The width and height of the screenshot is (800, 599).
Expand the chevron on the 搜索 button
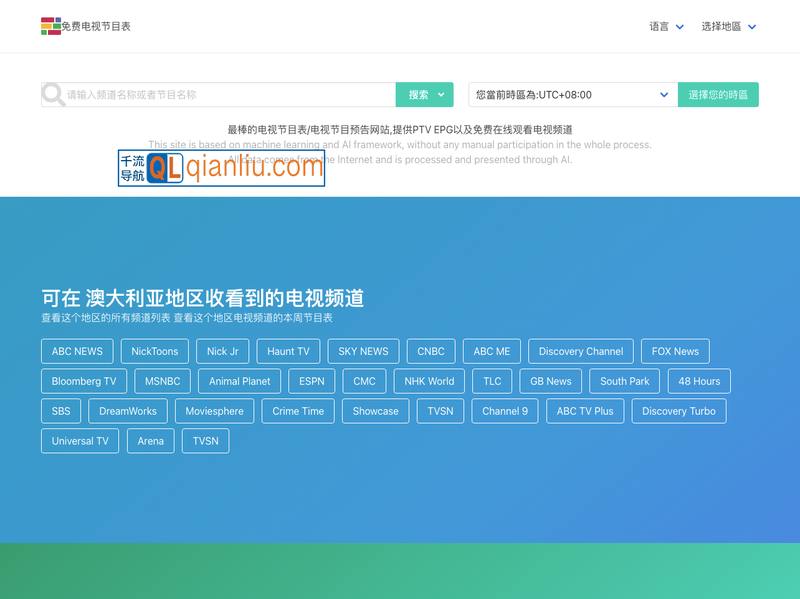(441, 94)
